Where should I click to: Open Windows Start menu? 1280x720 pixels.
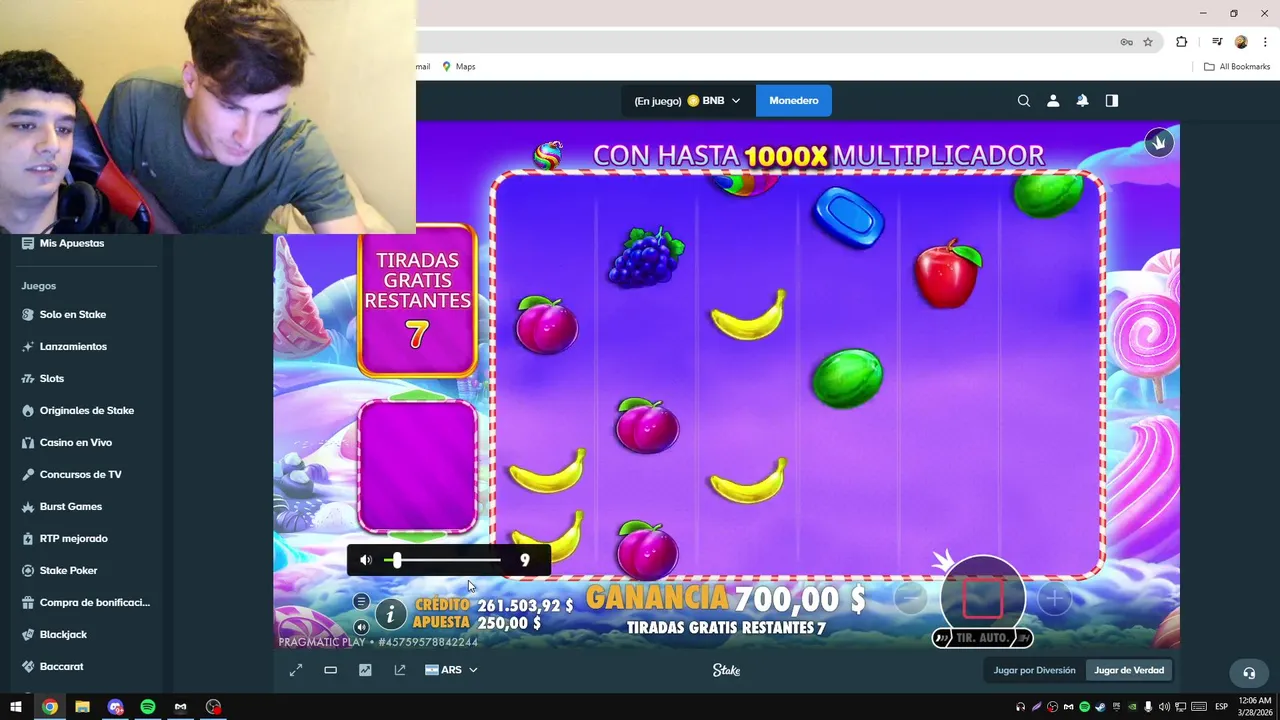point(16,707)
